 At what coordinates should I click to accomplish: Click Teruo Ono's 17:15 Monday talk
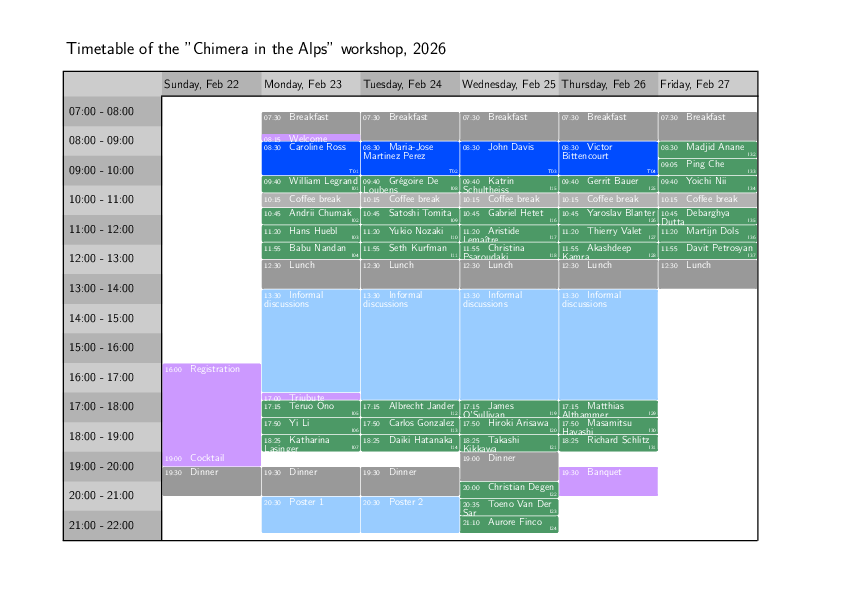coord(308,408)
